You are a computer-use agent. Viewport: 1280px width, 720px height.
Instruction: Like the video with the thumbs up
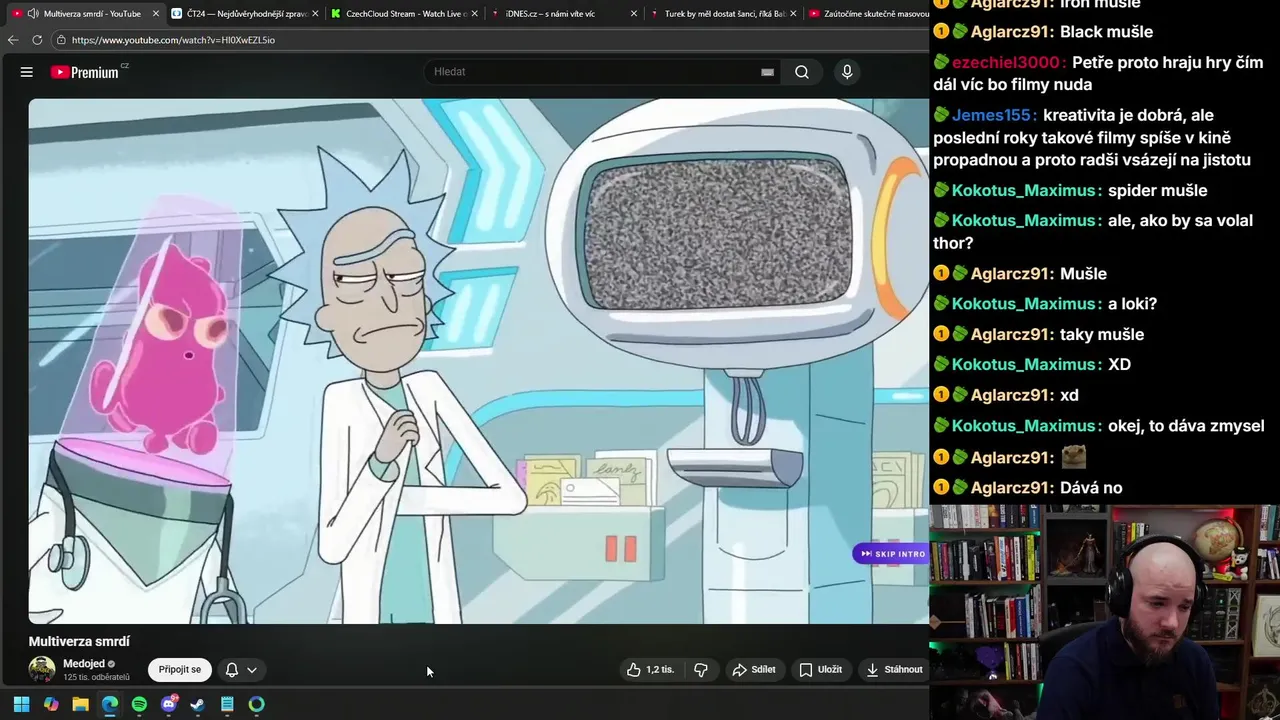(x=650, y=670)
